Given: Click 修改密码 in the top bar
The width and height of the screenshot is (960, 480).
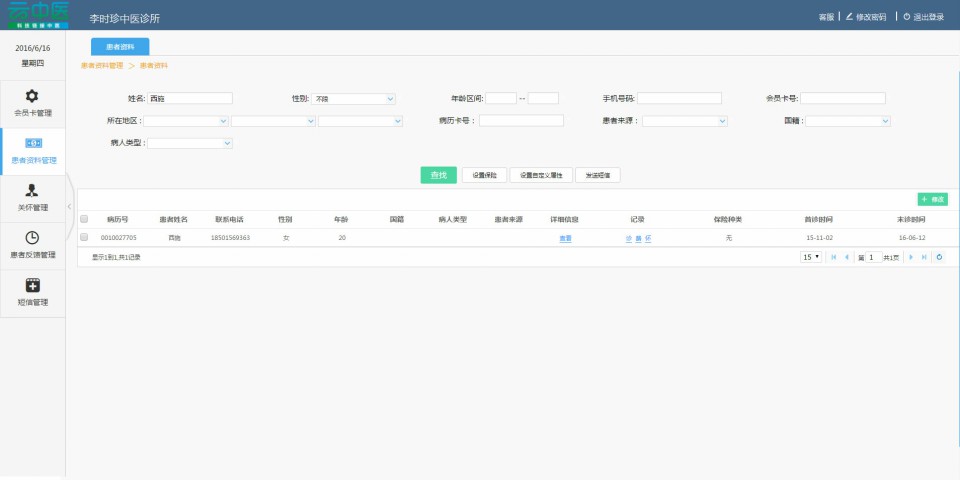Looking at the screenshot, I should coord(866,17).
